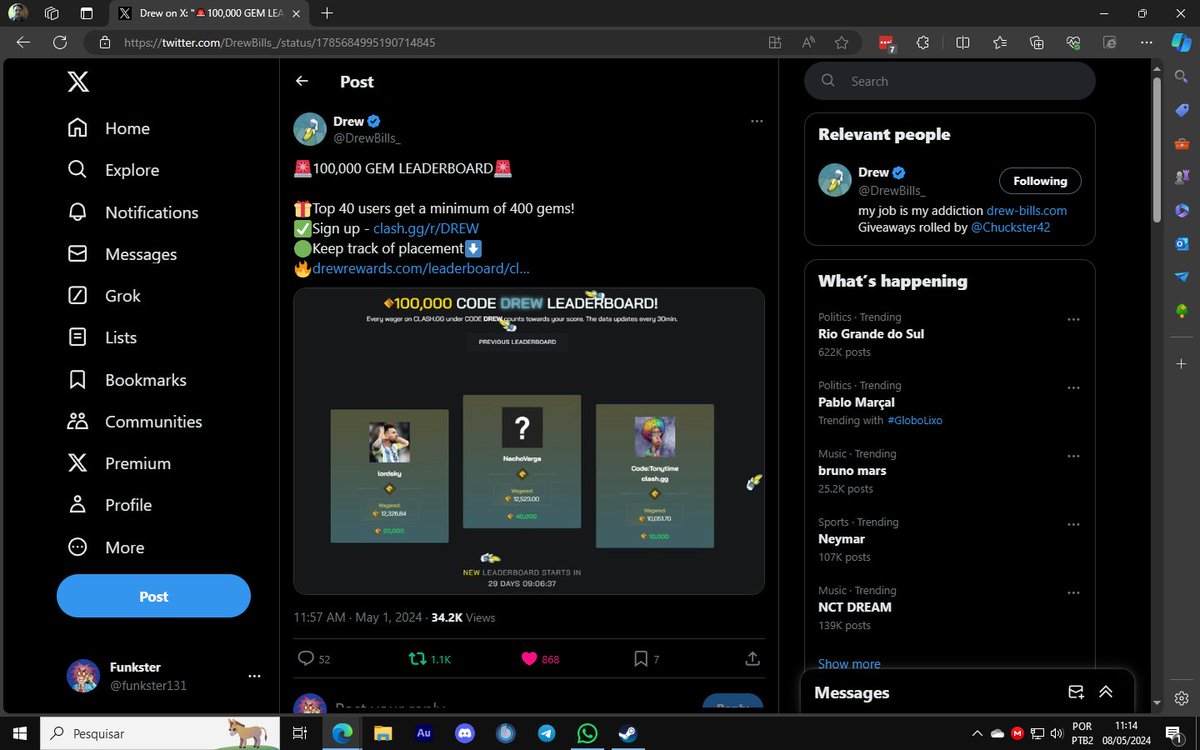Open the More menu in the sidebar

(x=105, y=547)
